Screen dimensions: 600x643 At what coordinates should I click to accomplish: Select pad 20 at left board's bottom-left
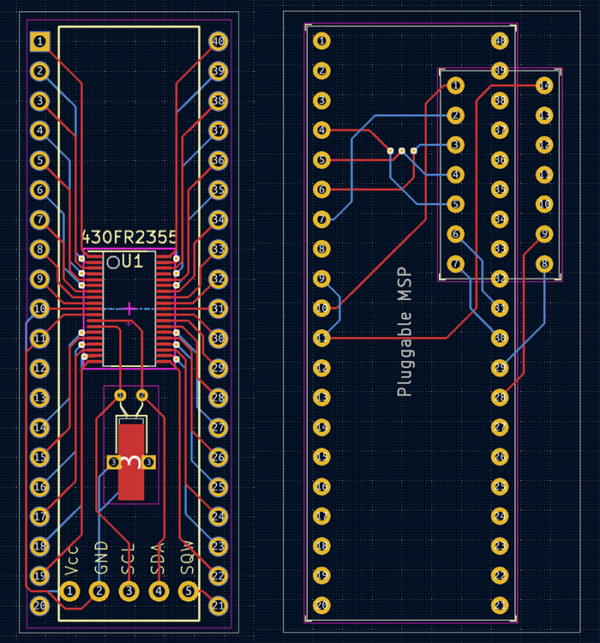40,606
